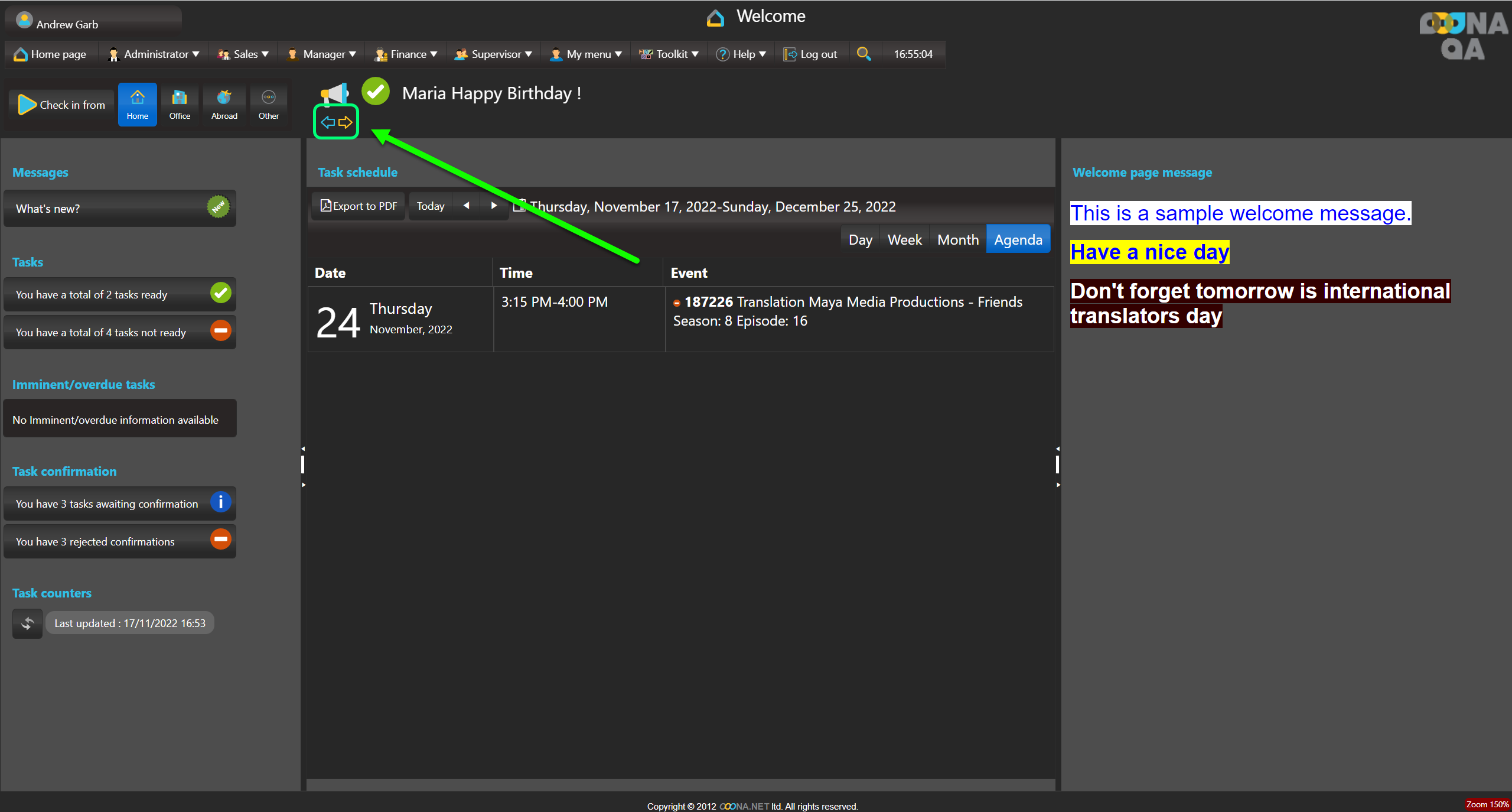
Task: Click the blue info icon for awaiting confirmations
Action: pos(220,503)
